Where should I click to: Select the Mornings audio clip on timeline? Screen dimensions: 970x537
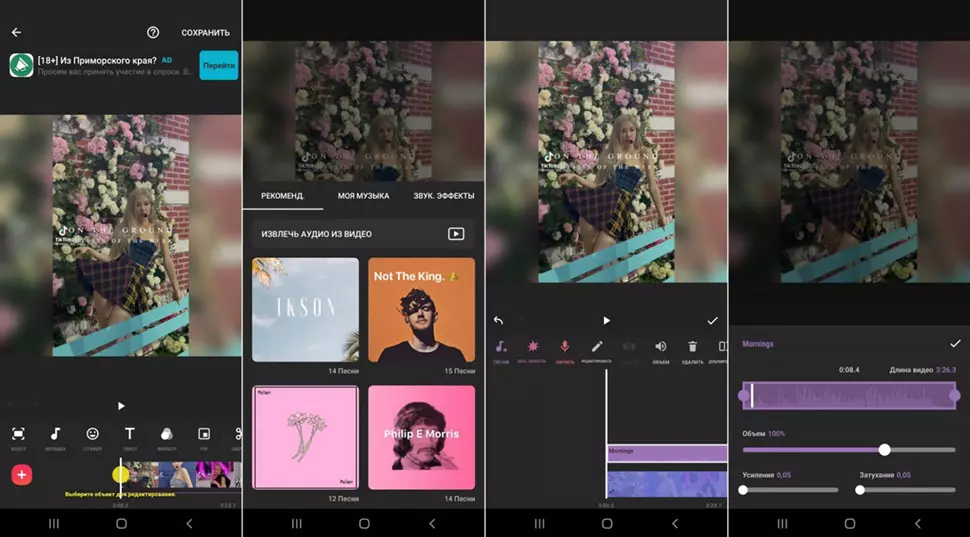(666, 452)
